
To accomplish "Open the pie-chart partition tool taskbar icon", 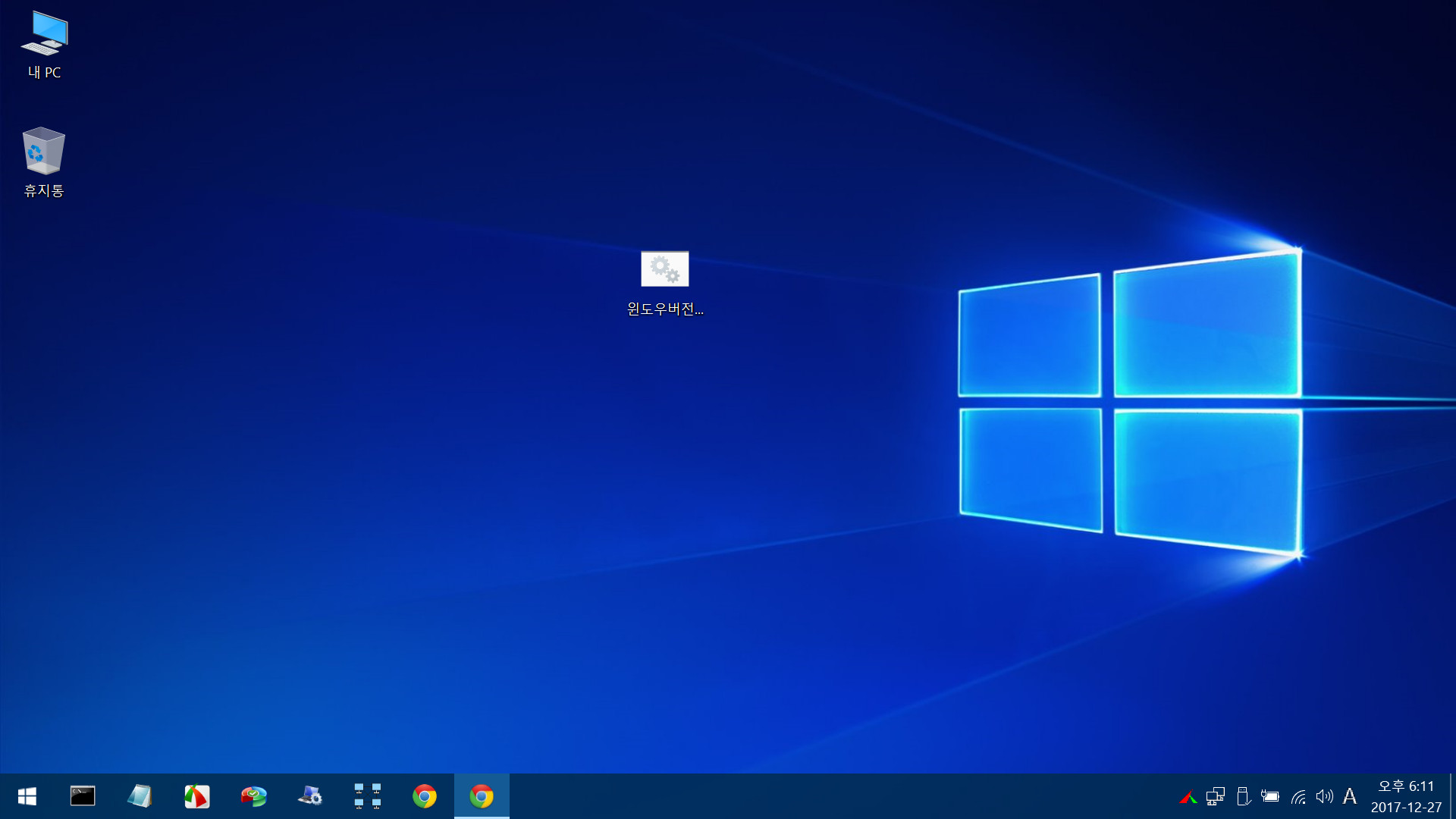I will point(253,796).
